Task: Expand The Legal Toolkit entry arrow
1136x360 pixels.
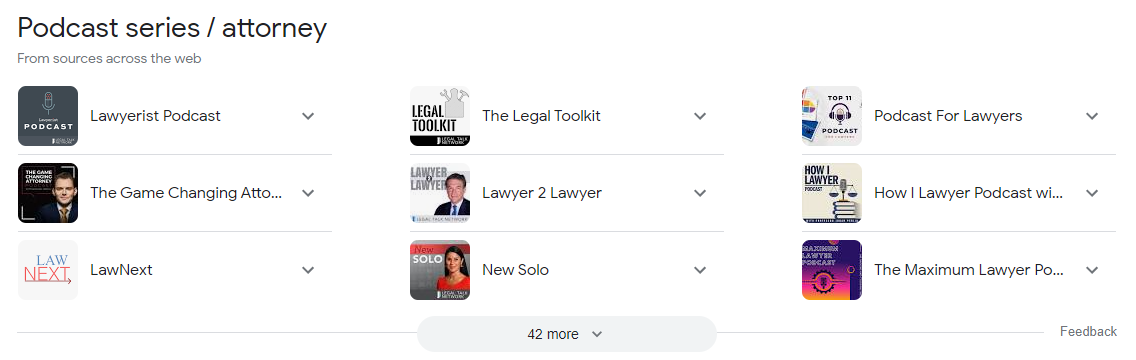Action: pos(700,116)
